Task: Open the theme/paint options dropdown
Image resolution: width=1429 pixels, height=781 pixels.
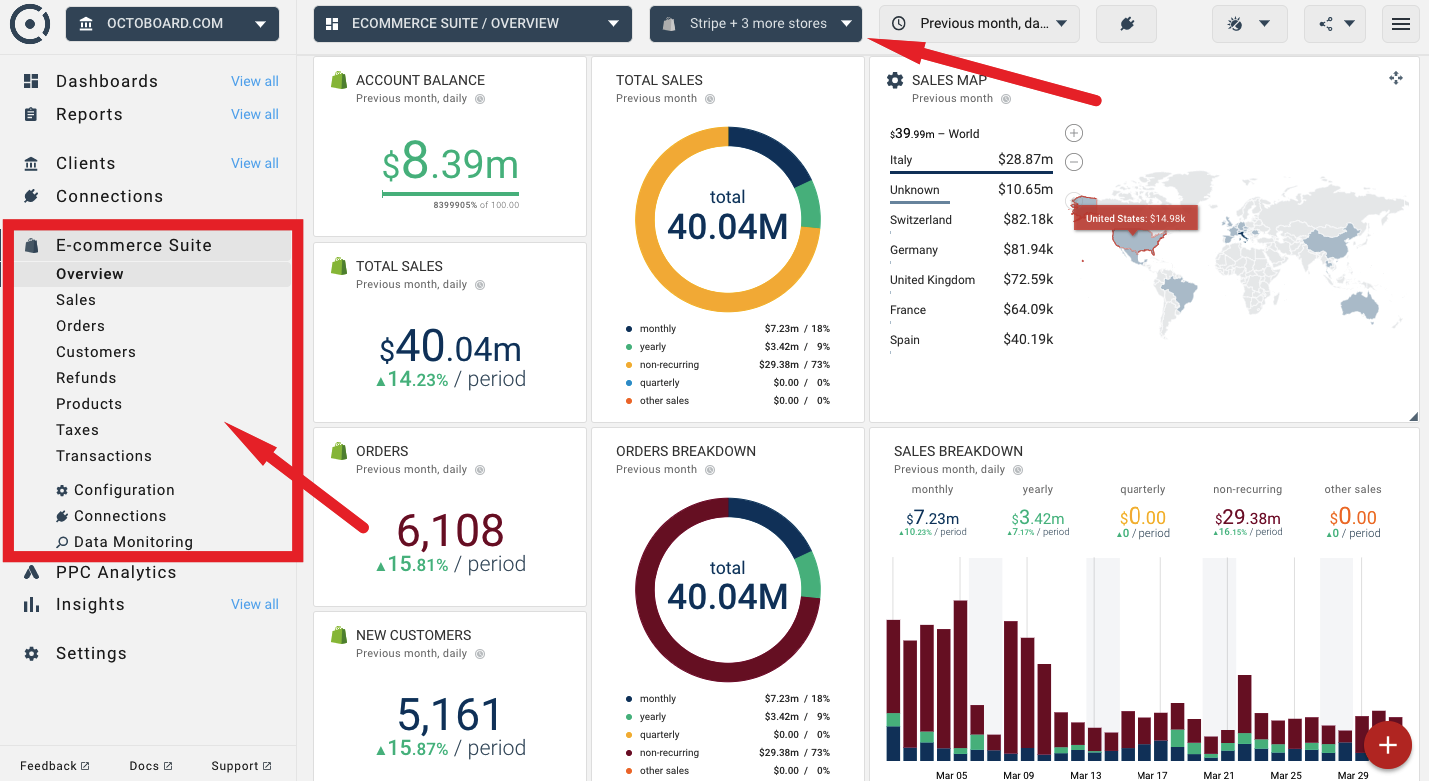Action: (x=1248, y=24)
